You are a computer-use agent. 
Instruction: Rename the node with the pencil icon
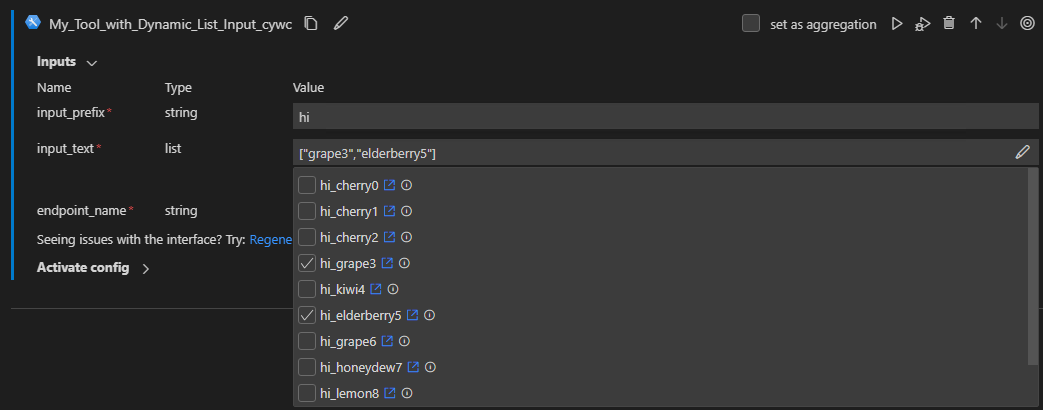(x=340, y=24)
